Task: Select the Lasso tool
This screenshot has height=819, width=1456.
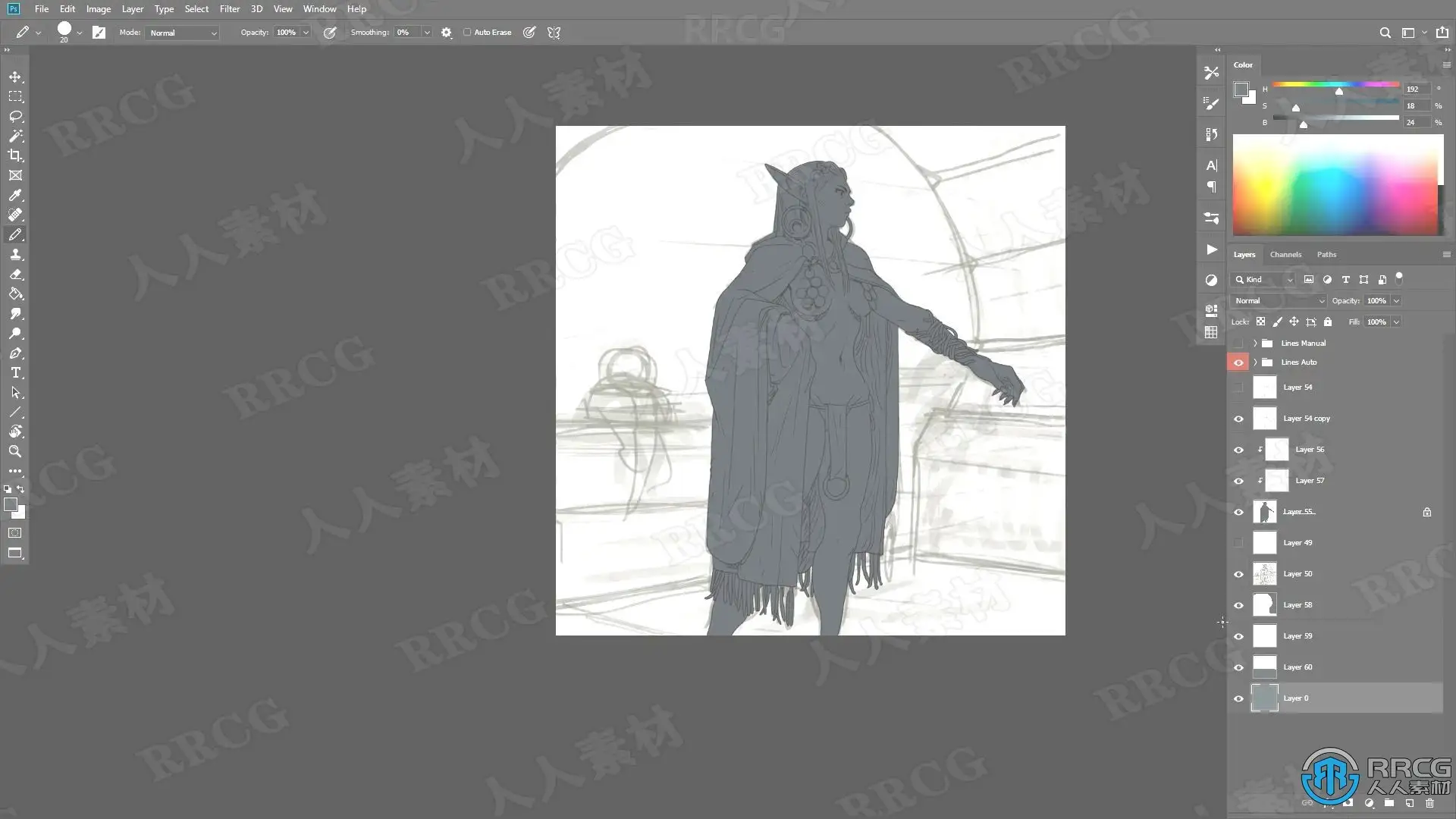Action: pos(15,116)
